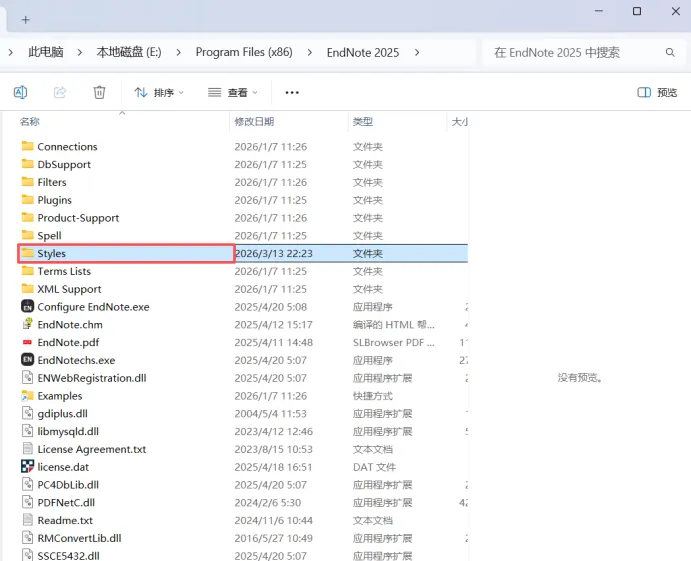Select the Filters folder icon
691x561 pixels.
[x=27, y=182]
